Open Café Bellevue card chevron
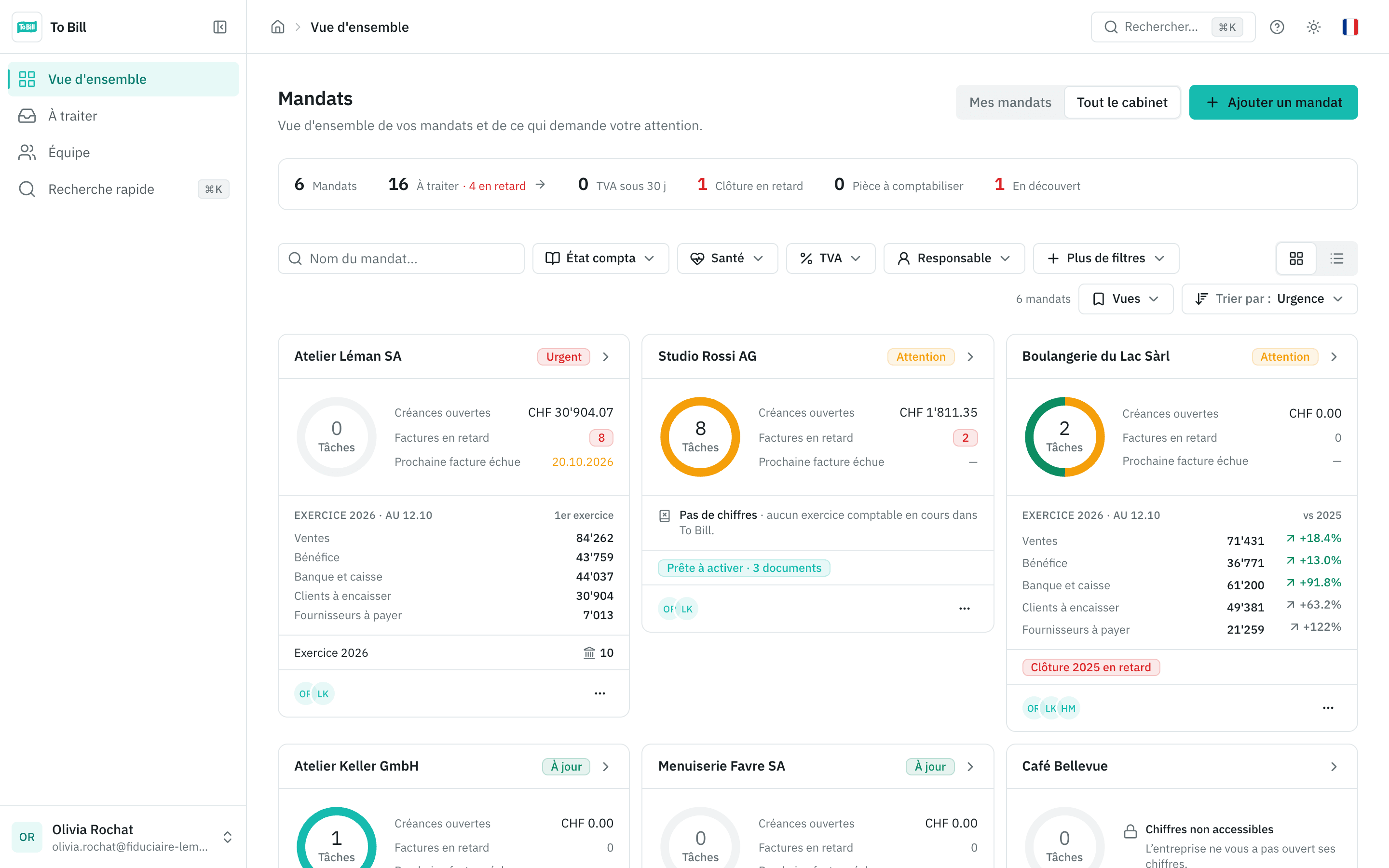The image size is (1389, 868). 1334,766
